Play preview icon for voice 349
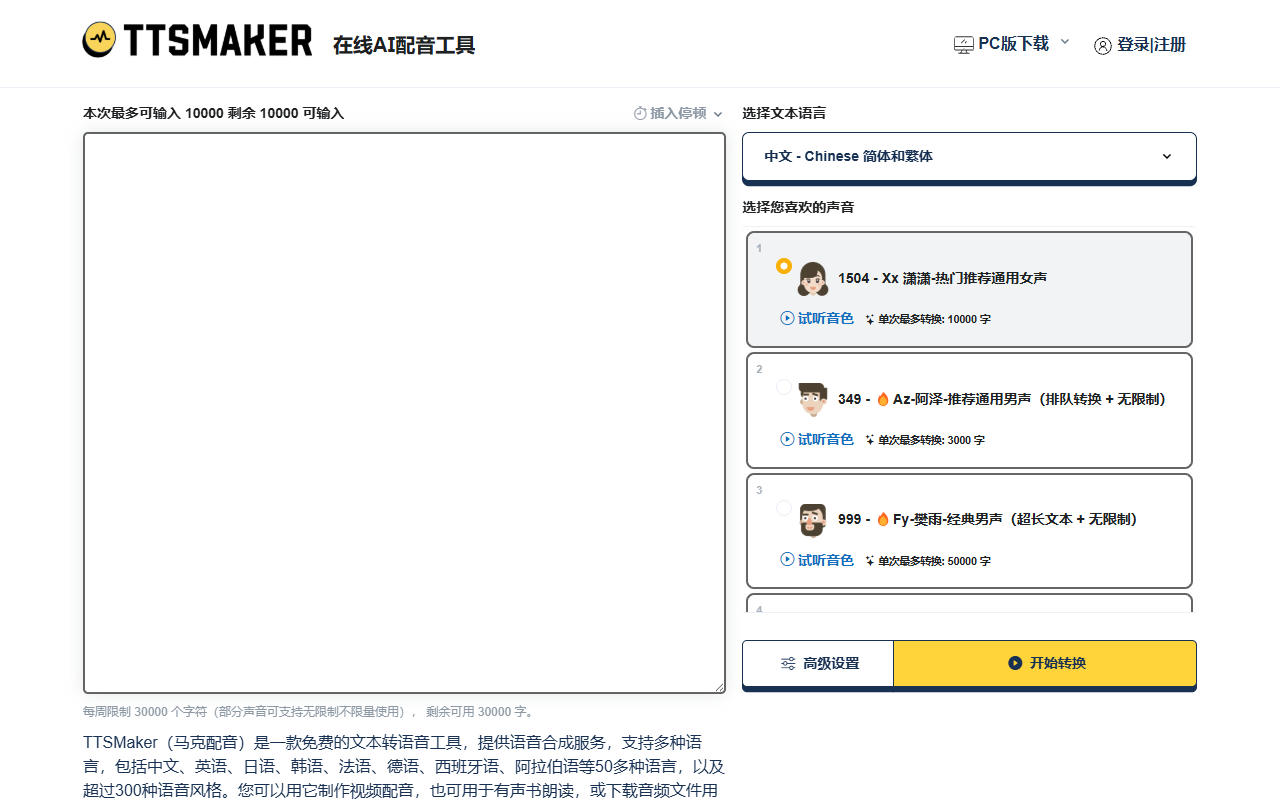The image size is (1280, 800). point(787,439)
